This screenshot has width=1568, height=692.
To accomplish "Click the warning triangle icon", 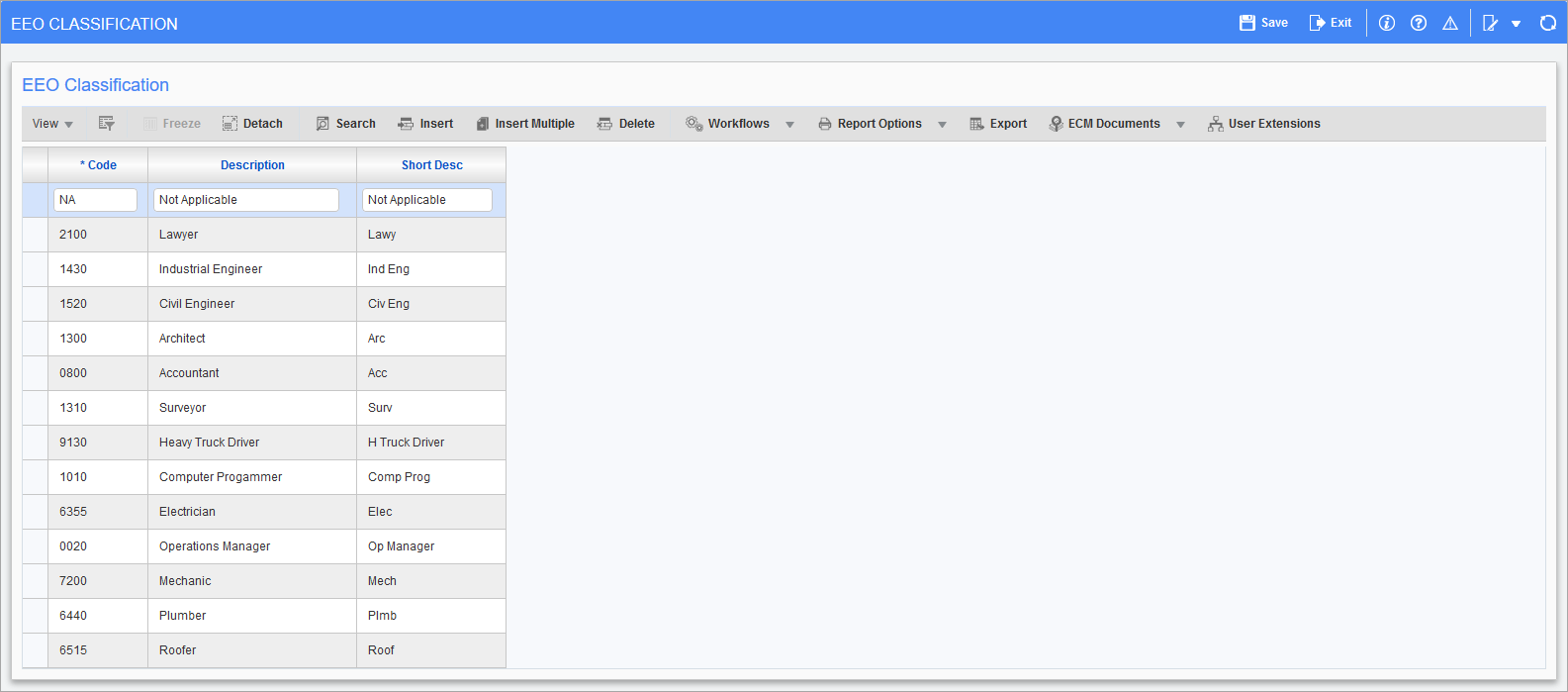I will tap(1450, 23).
